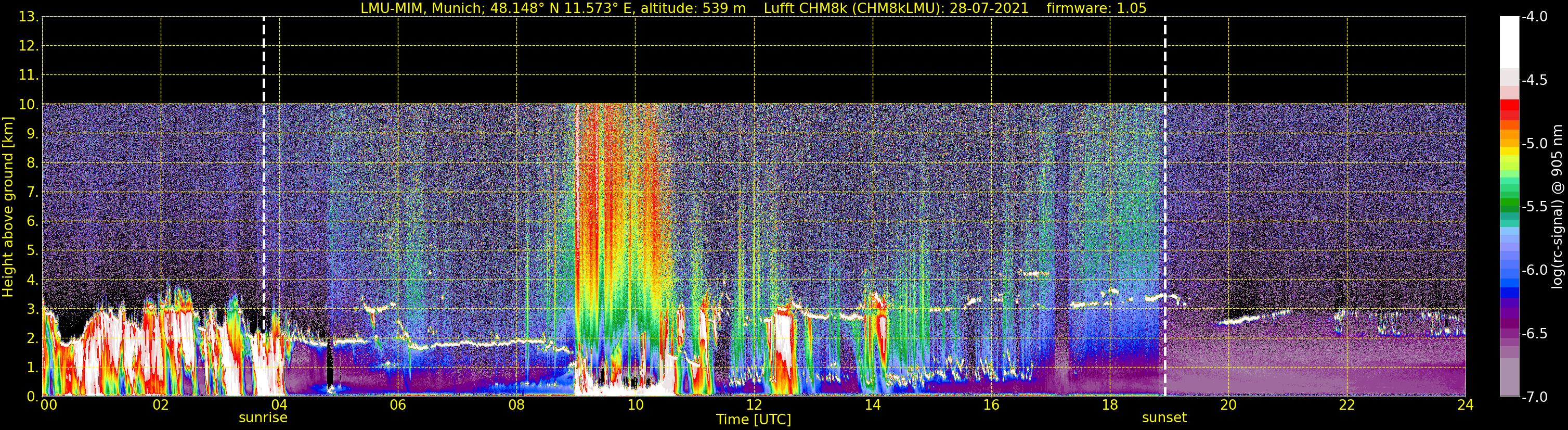Click the colorbar tick label "-4.0"
This screenshot has width=1568, height=430.
(1535, 17)
